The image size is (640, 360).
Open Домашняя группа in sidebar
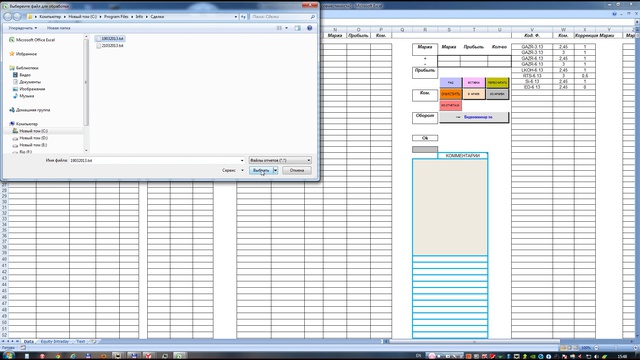point(29,110)
